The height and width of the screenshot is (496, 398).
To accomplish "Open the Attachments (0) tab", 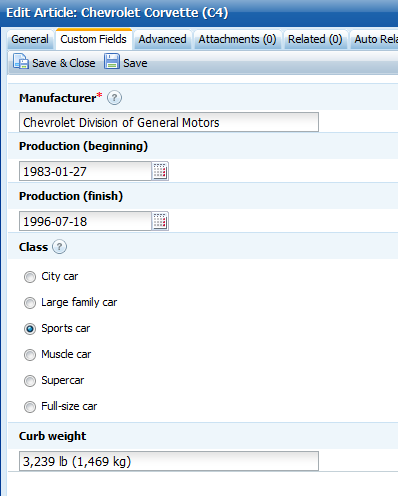I will 238,39.
